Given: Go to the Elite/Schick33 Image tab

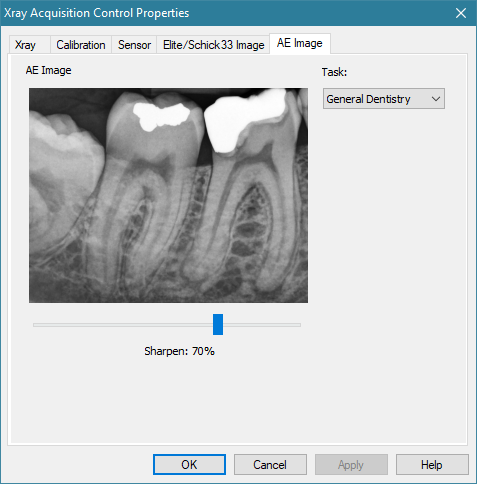Looking at the screenshot, I should click(213, 45).
